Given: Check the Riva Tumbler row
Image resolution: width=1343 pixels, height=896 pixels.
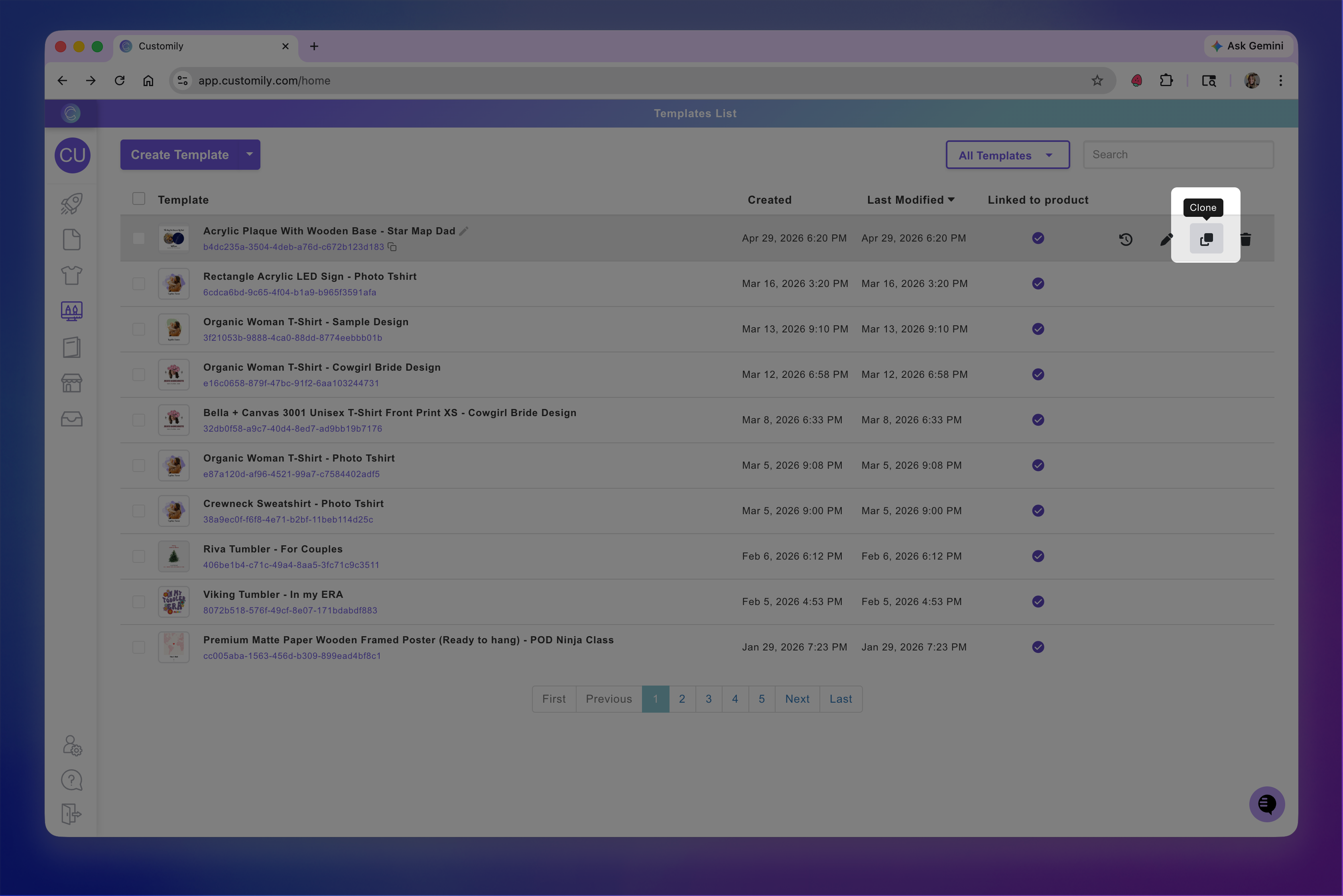Looking at the screenshot, I should click(138, 556).
